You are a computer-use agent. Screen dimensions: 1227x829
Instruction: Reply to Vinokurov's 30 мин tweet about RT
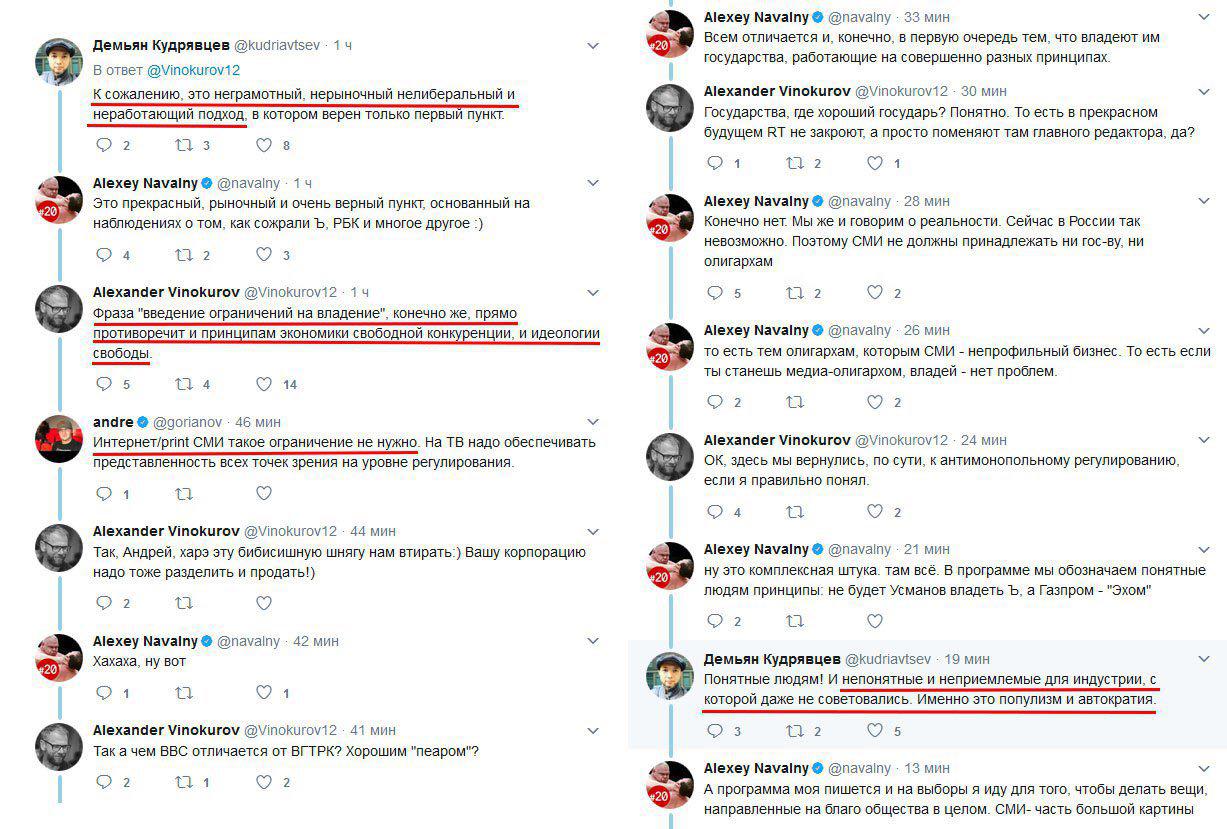715,163
